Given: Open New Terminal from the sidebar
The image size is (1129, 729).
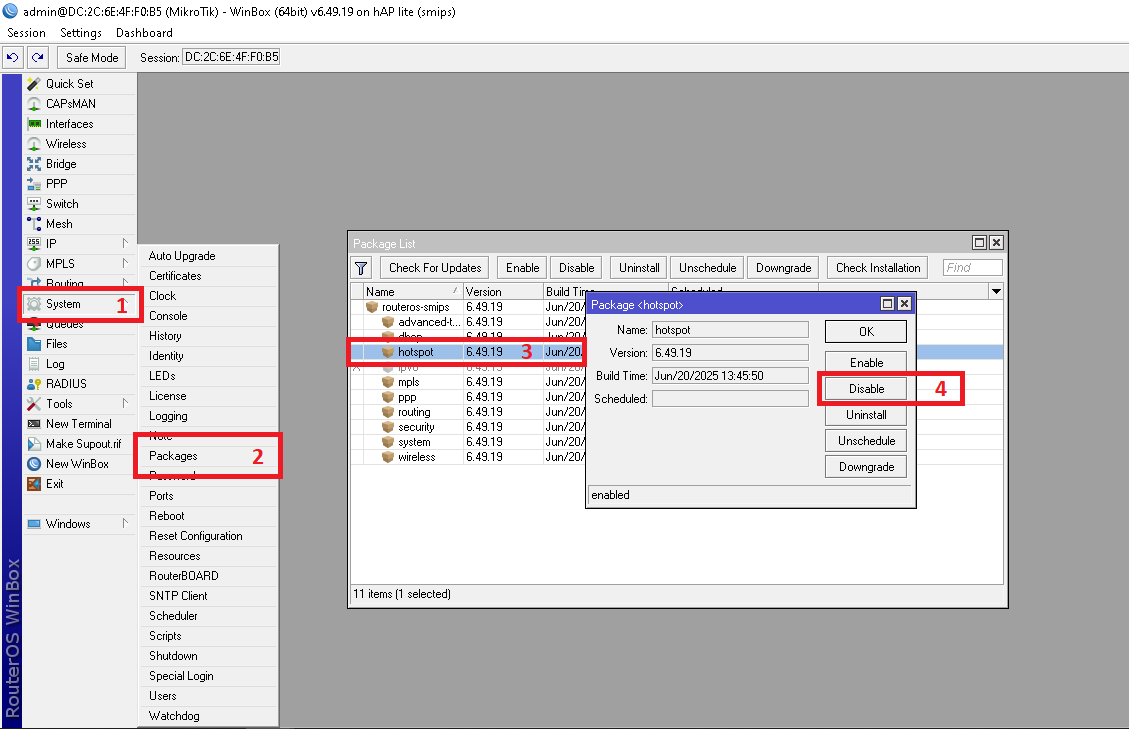Looking at the screenshot, I should pyautogui.click(x=78, y=424).
